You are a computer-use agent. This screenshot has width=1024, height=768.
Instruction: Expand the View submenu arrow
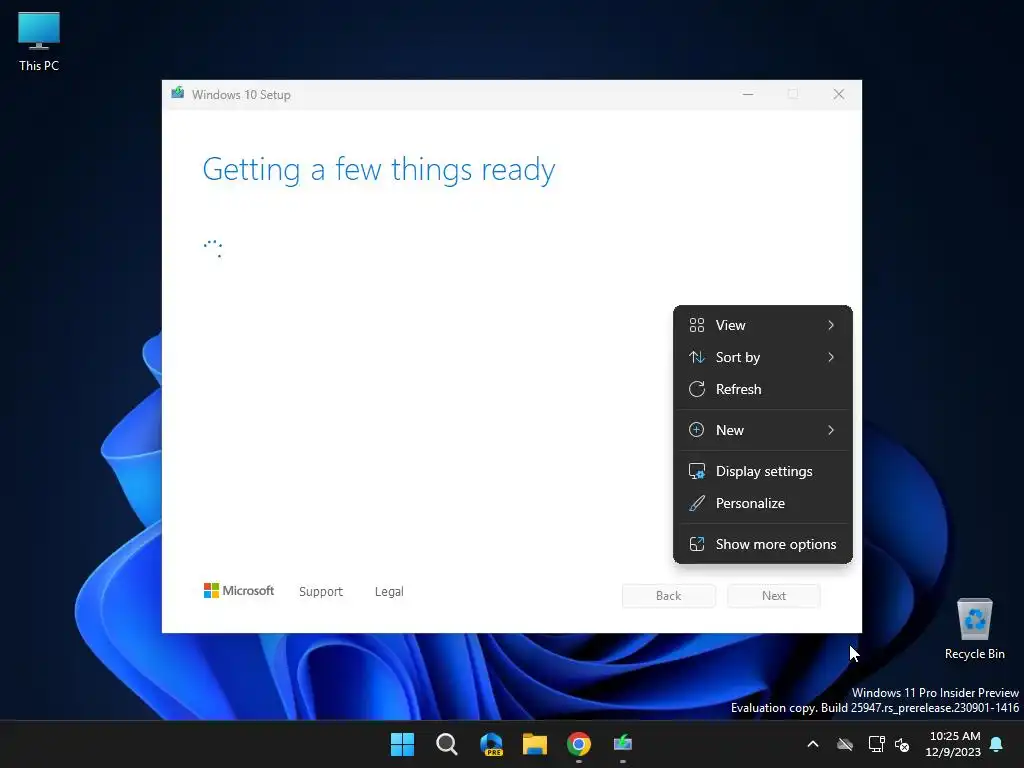click(831, 325)
